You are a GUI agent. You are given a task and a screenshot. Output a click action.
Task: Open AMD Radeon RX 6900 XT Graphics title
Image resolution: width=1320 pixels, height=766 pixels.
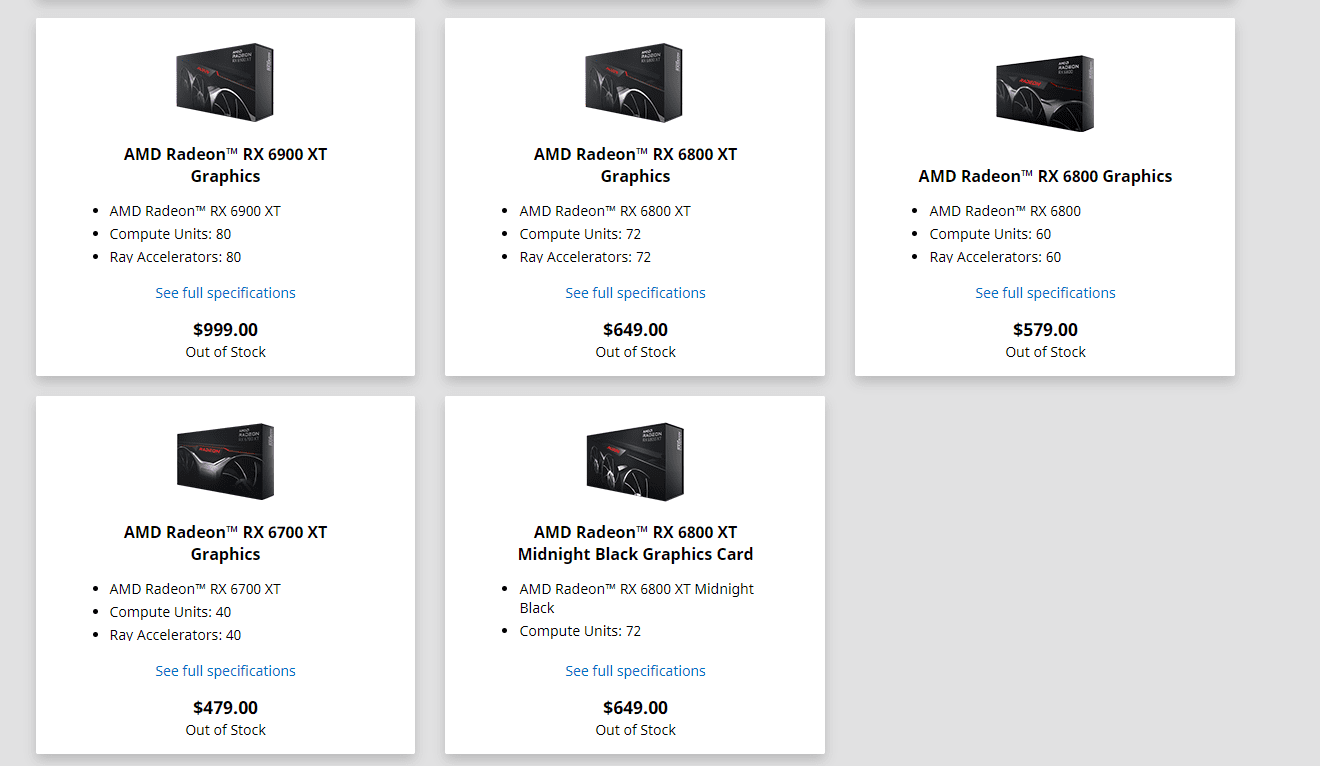click(225, 165)
